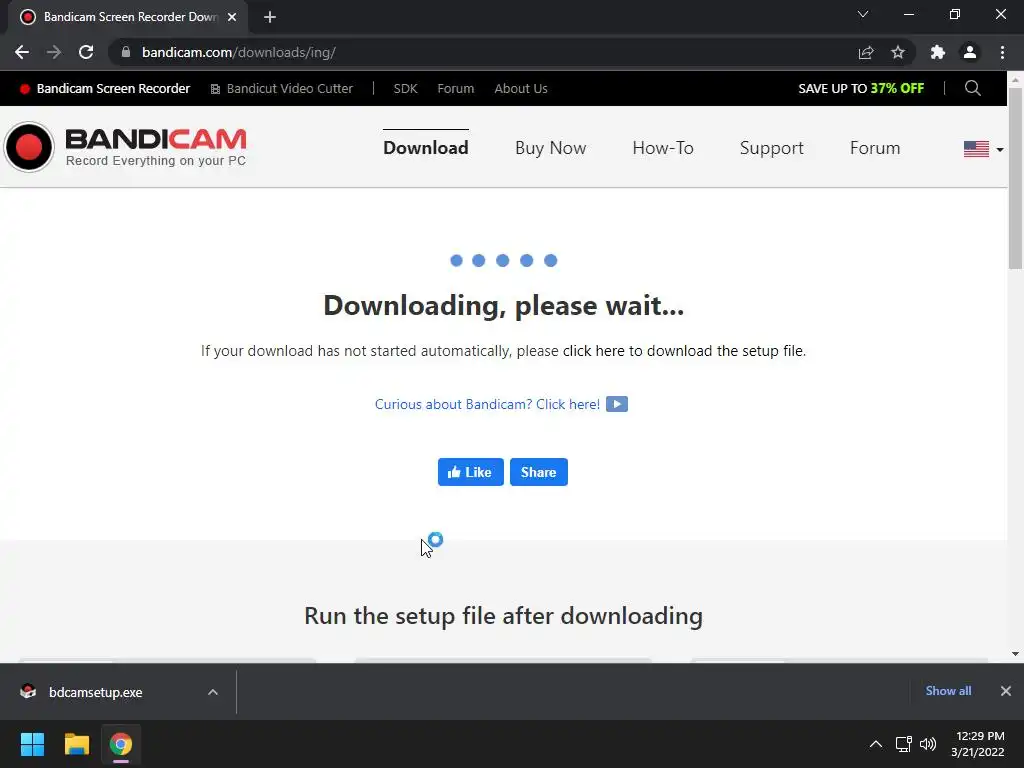This screenshot has height=768, width=1024.
Task: Close the Bandicam Screen Recorder tab
Action: (x=232, y=17)
